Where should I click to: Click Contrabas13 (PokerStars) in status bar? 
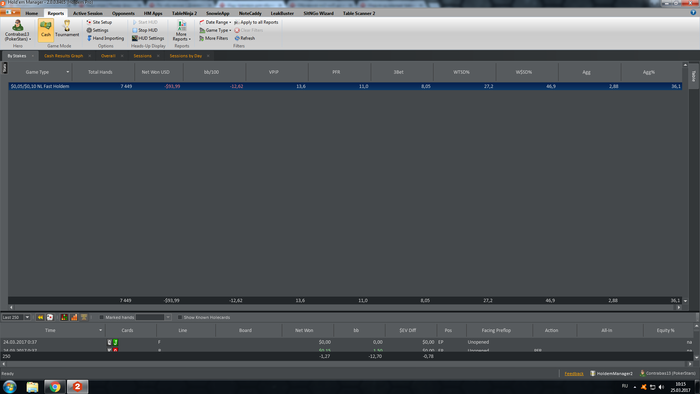click(667, 373)
